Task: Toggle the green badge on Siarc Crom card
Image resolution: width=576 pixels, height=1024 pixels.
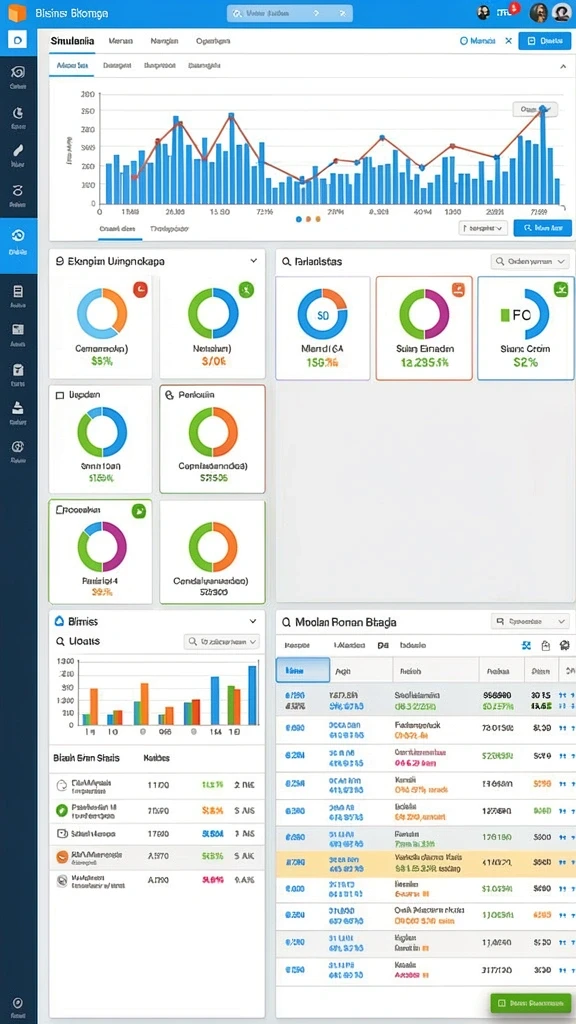Action: coord(561,289)
